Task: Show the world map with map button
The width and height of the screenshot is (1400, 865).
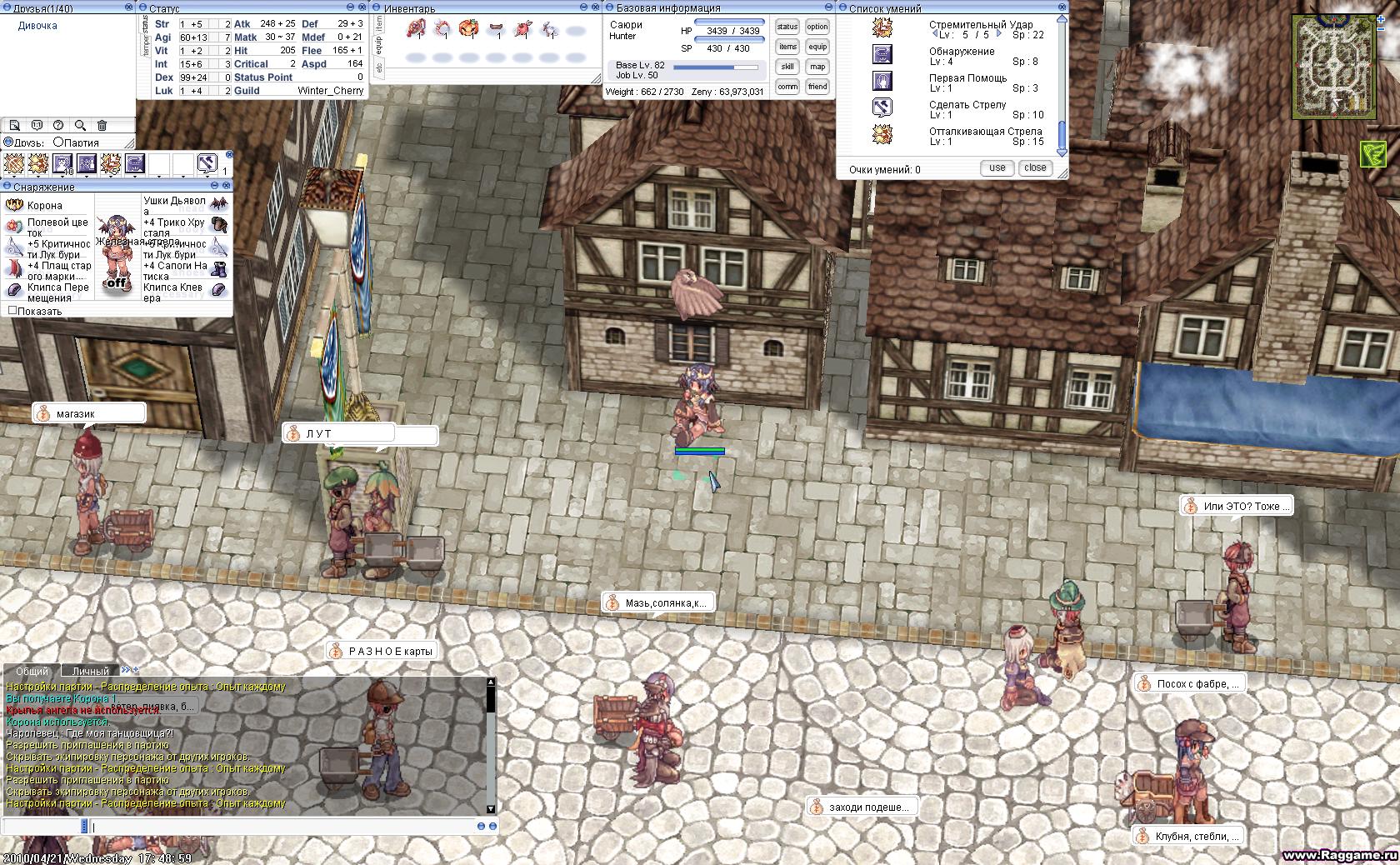Action: [x=817, y=67]
